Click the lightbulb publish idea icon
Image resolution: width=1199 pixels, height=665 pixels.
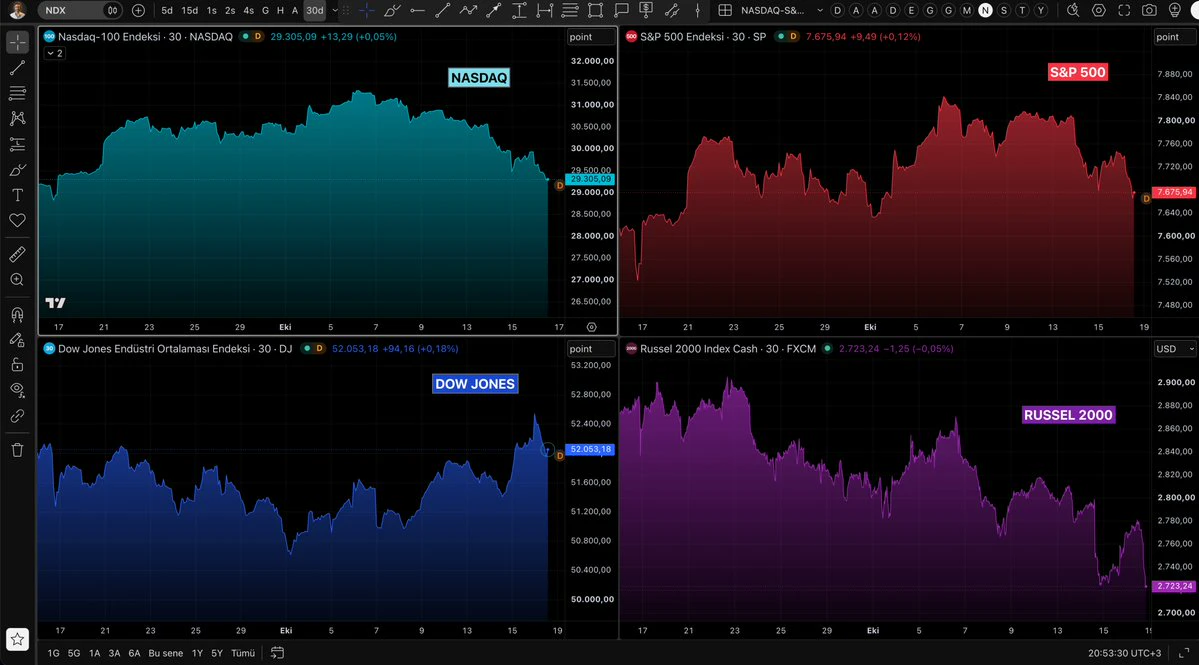click(x=1175, y=11)
